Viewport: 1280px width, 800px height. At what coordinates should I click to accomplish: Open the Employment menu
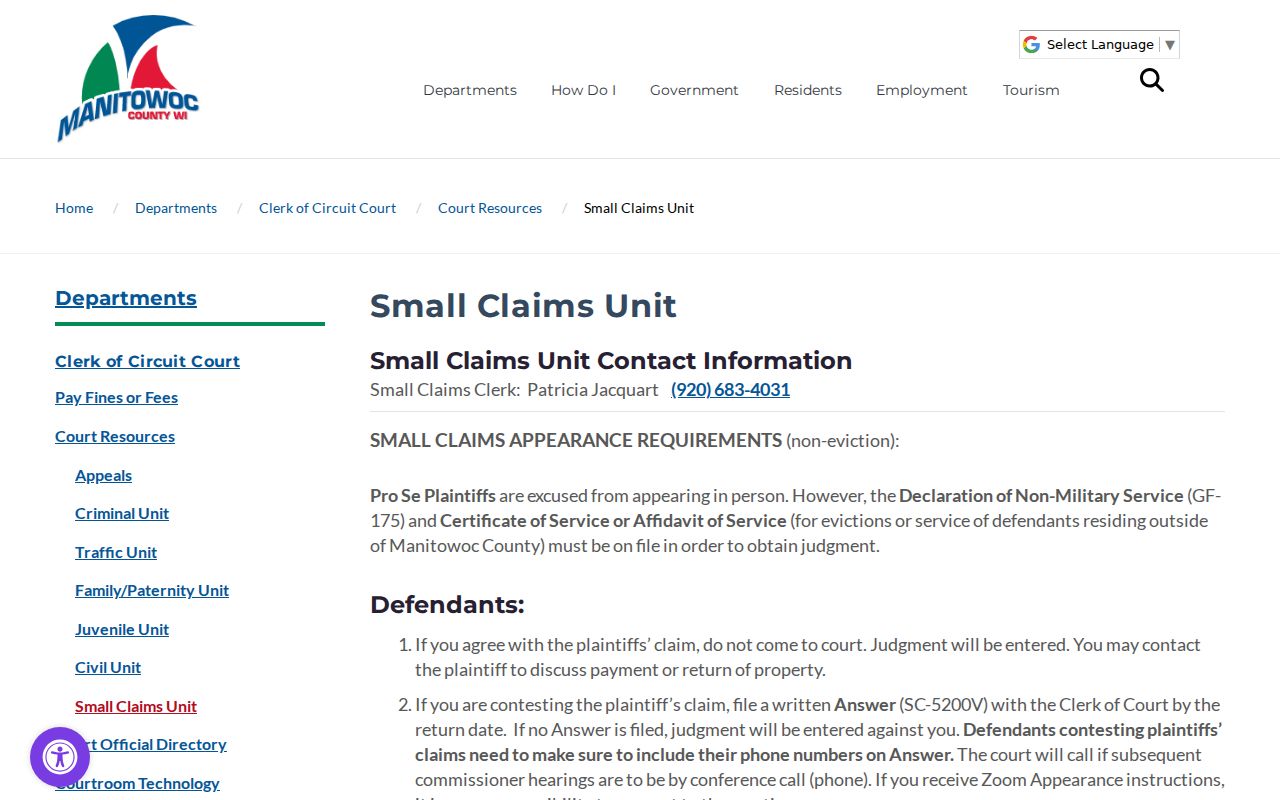click(922, 90)
